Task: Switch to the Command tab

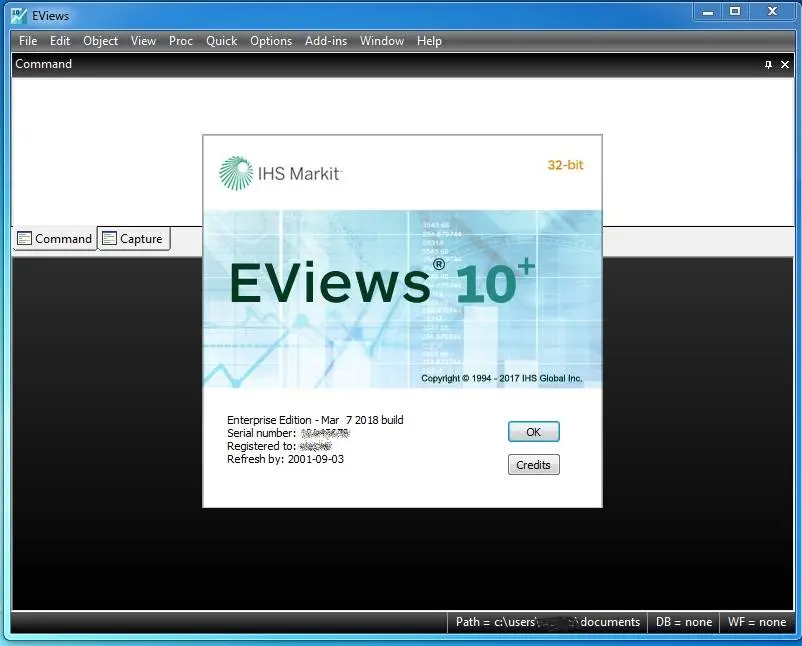Action: pos(55,238)
